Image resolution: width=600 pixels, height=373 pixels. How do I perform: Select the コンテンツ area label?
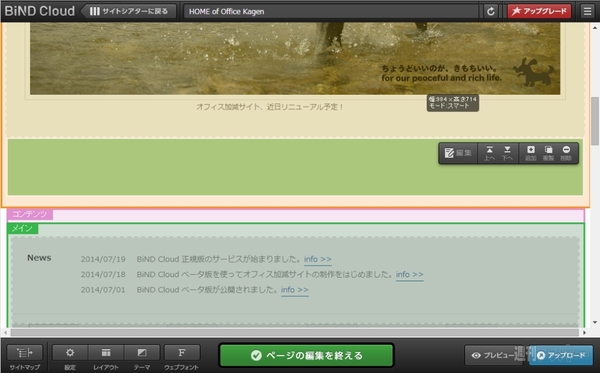pos(30,214)
